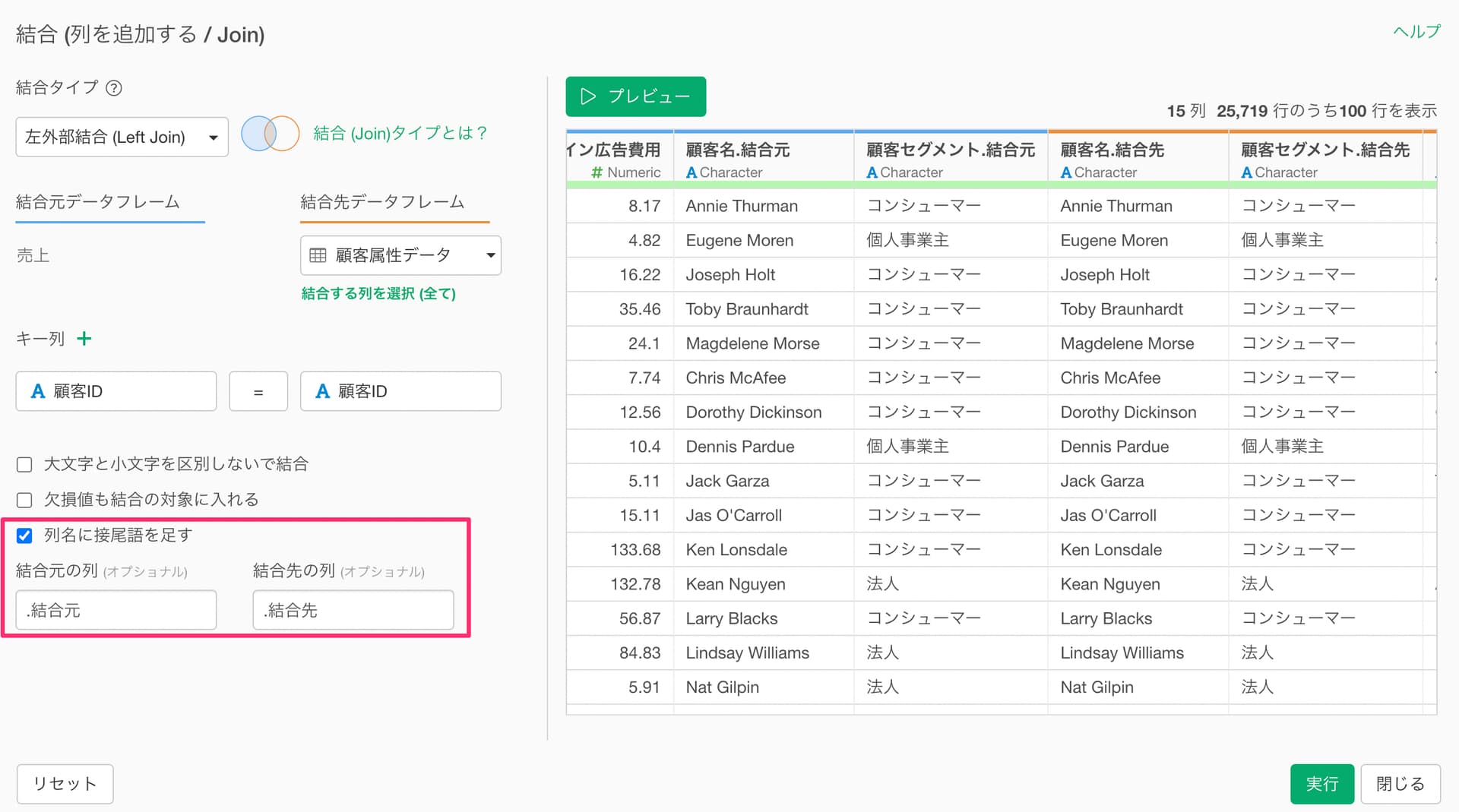Click the Dorothy Dickinson cell in 顧客名.結合元
The image size is (1459, 812).
(763, 412)
